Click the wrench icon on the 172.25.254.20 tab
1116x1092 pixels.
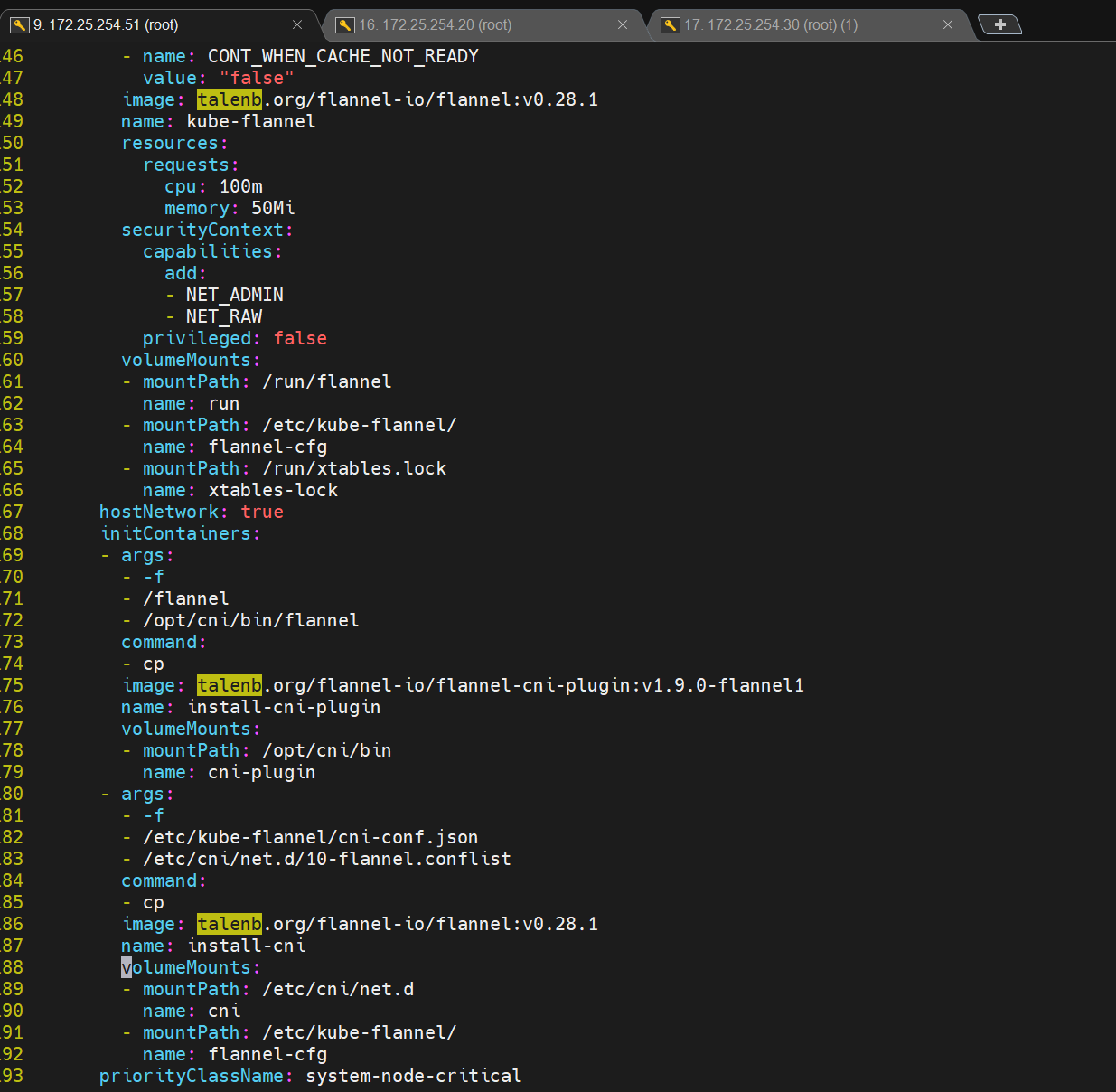[x=345, y=24]
